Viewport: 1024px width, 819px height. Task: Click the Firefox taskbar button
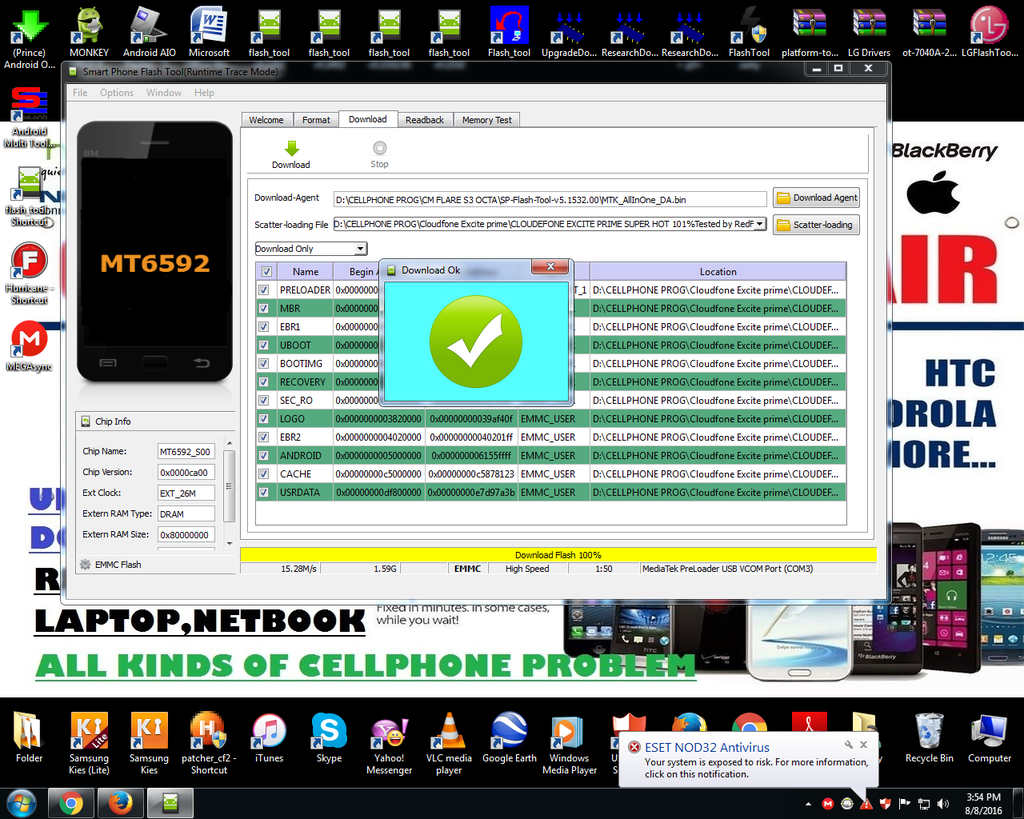click(120, 803)
